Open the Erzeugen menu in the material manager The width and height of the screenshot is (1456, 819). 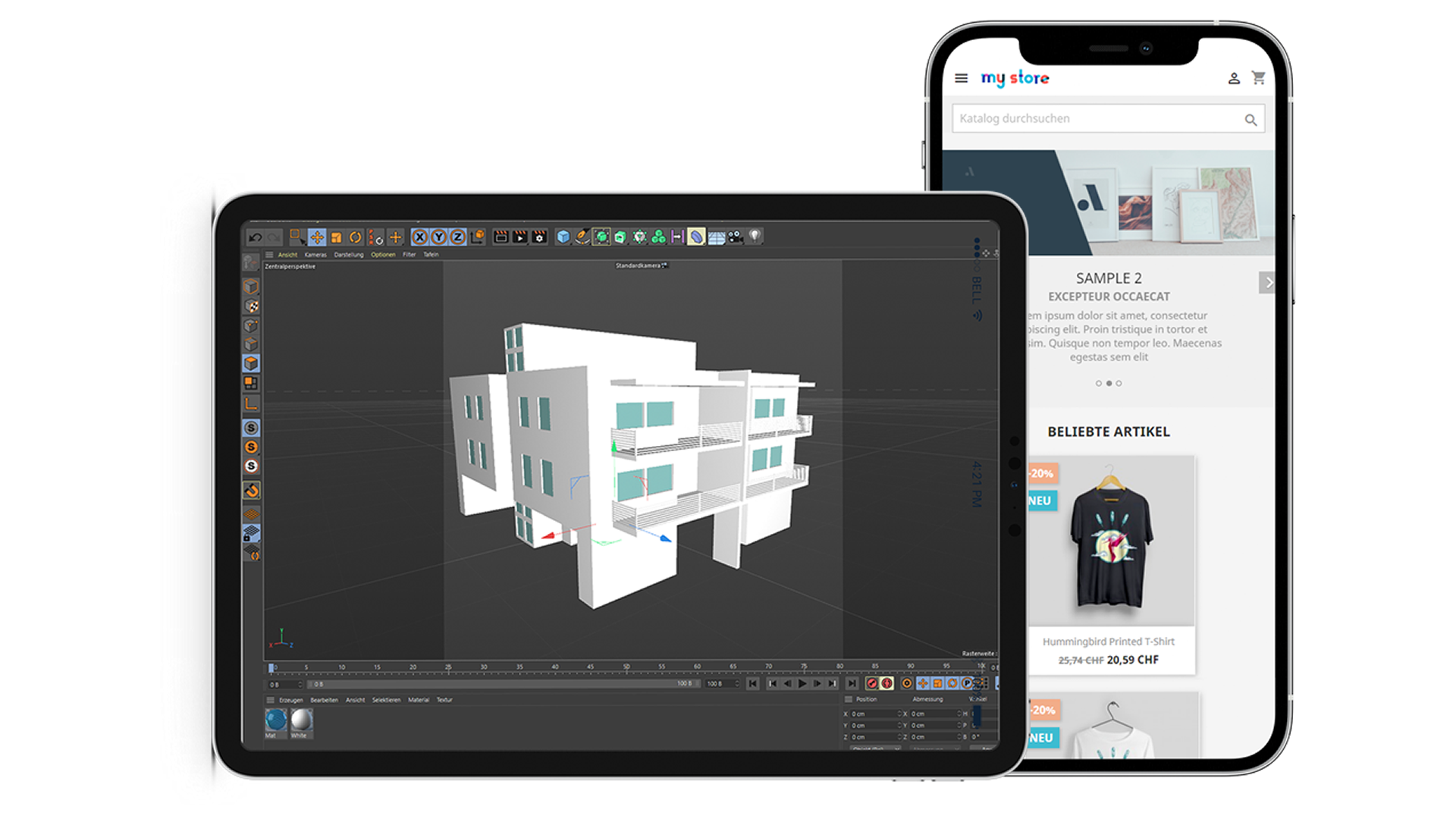coord(290,700)
